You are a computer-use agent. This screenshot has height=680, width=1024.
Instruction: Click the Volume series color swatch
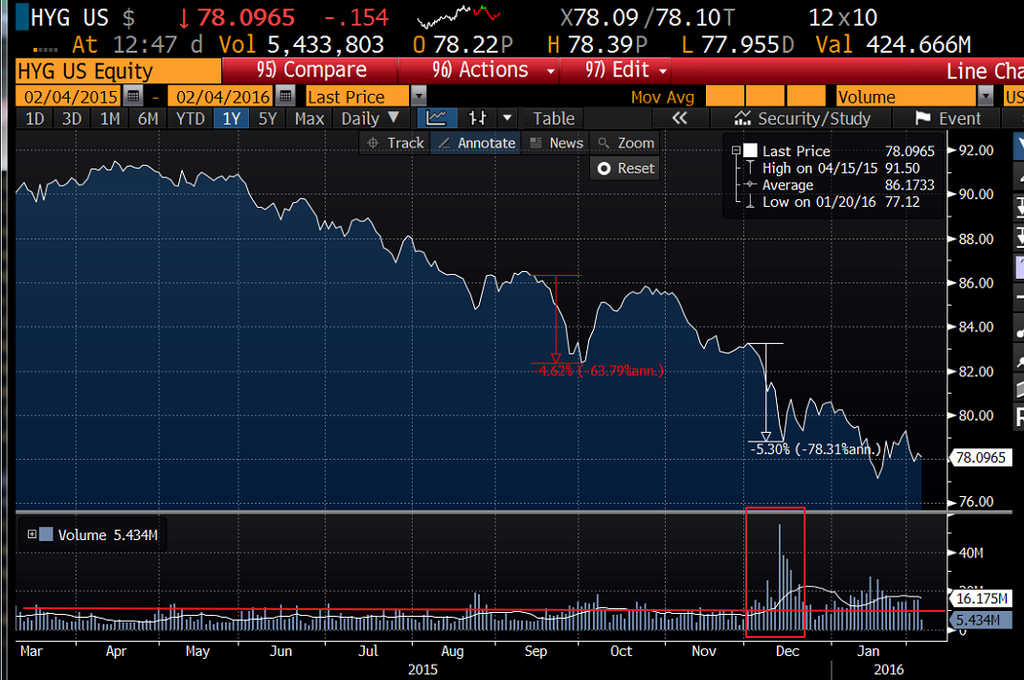pyautogui.click(x=46, y=534)
